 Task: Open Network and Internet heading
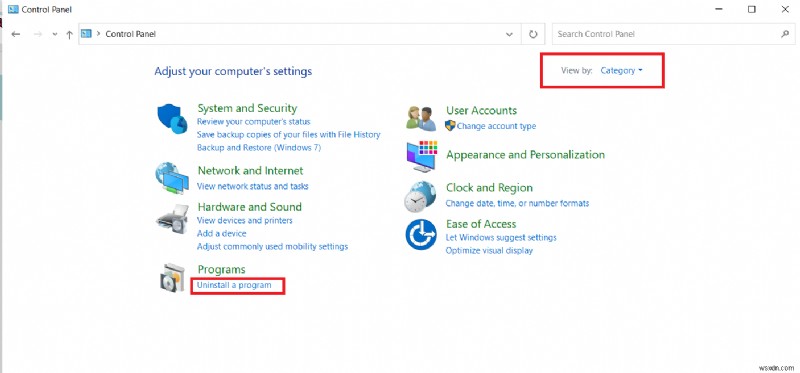click(x=250, y=170)
